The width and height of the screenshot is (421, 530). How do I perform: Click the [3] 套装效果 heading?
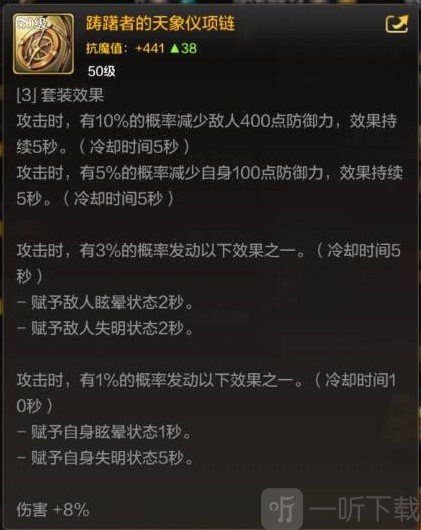(x=60, y=95)
